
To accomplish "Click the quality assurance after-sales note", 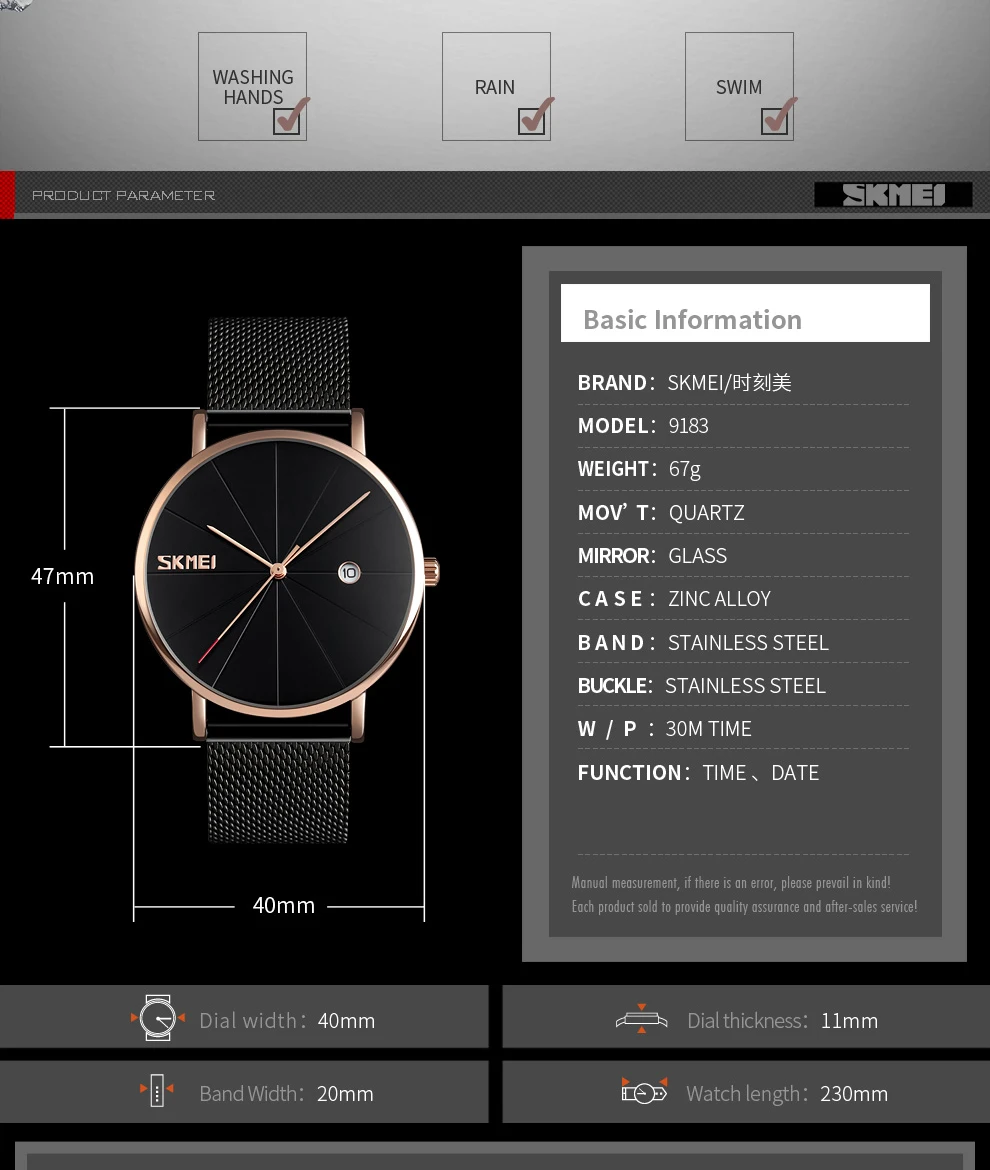I will (744, 907).
